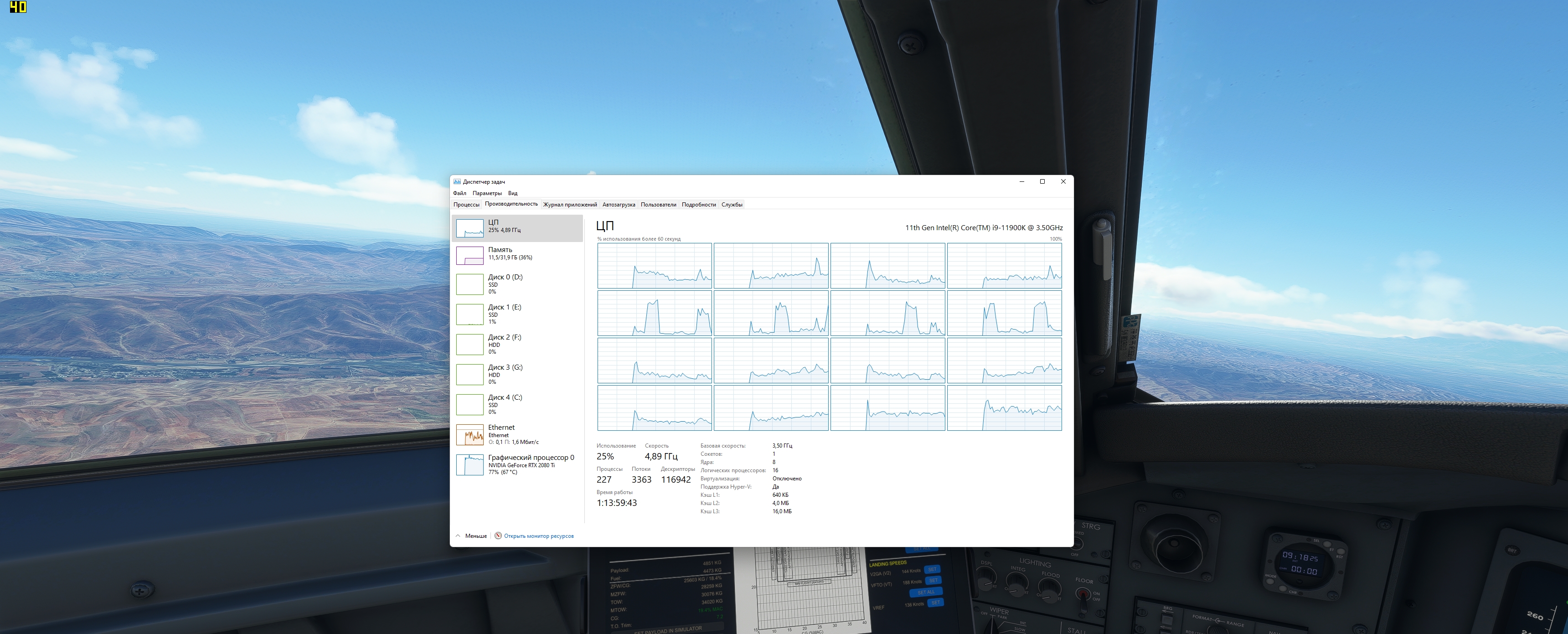Click the 116942 handles count
This screenshot has height=634, width=1568.
pyautogui.click(x=676, y=479)
